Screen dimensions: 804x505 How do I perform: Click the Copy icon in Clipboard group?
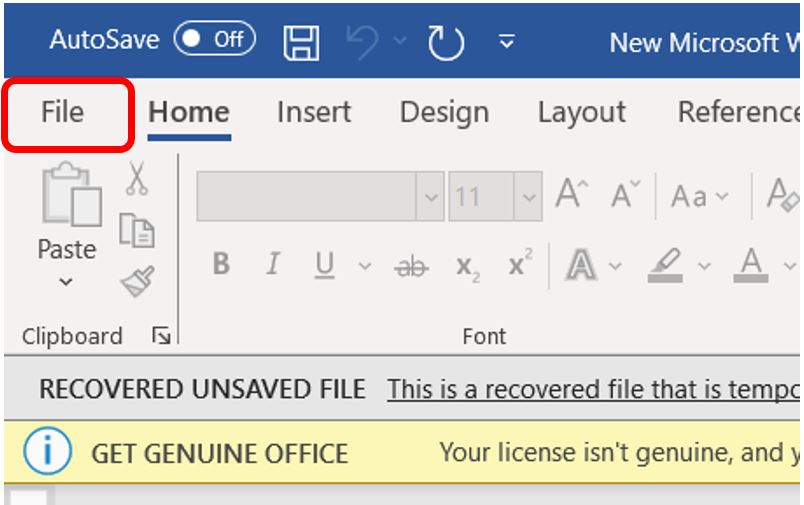click(137, 231)
